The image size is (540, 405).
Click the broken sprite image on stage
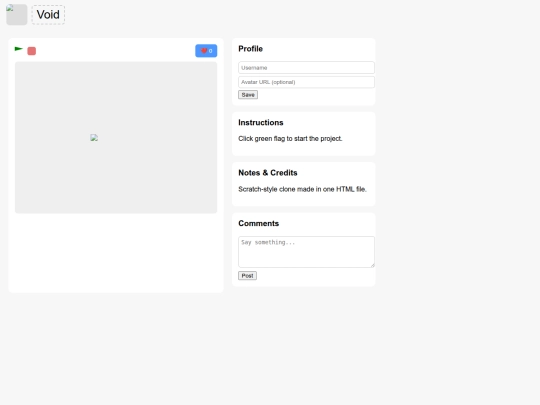click(x=94, y=138)
